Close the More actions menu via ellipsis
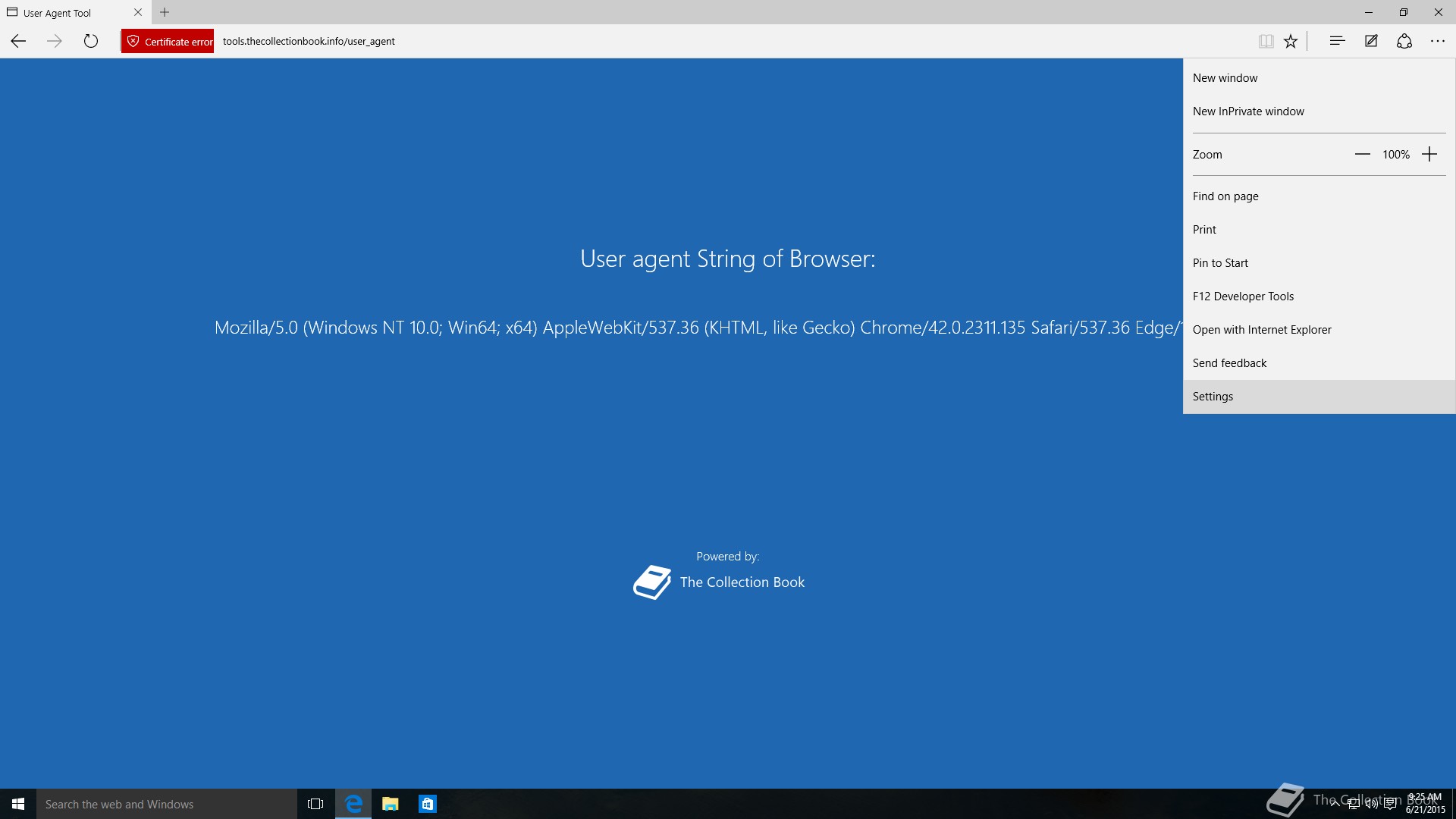This screenshot has height=819, width=1456. (x=1438, y=41)
